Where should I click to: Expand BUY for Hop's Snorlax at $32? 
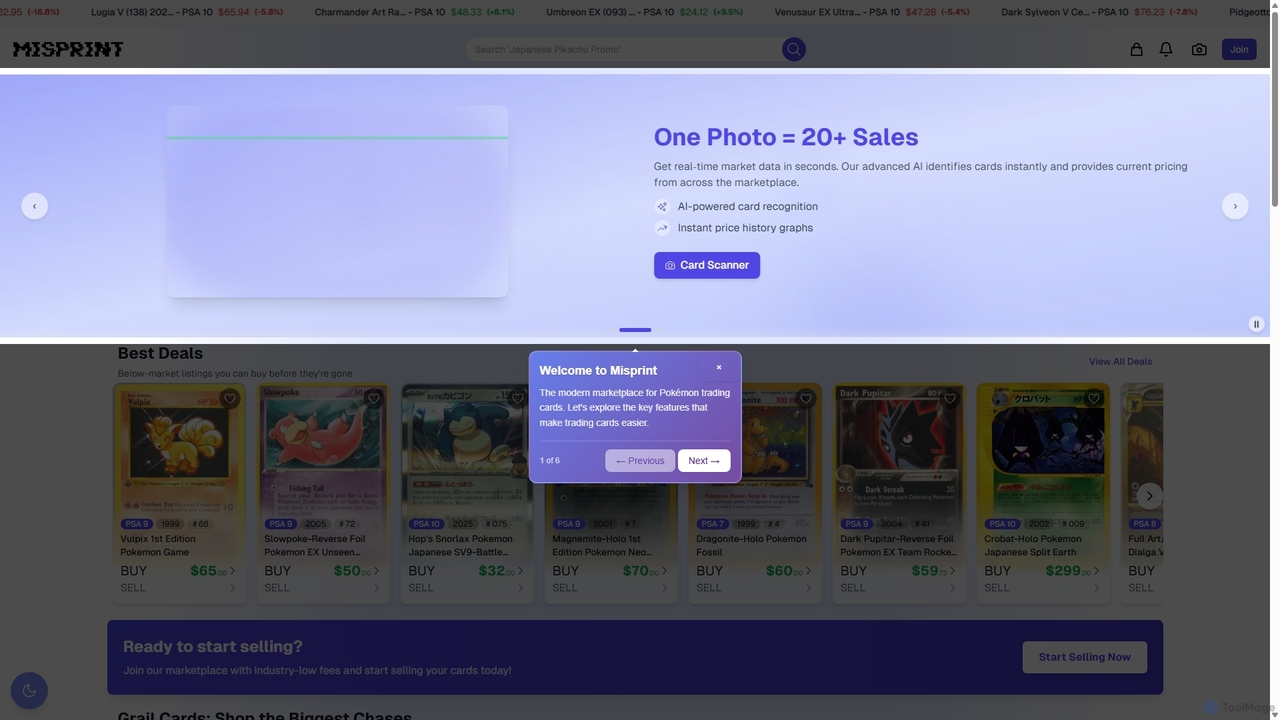point(466,571)
